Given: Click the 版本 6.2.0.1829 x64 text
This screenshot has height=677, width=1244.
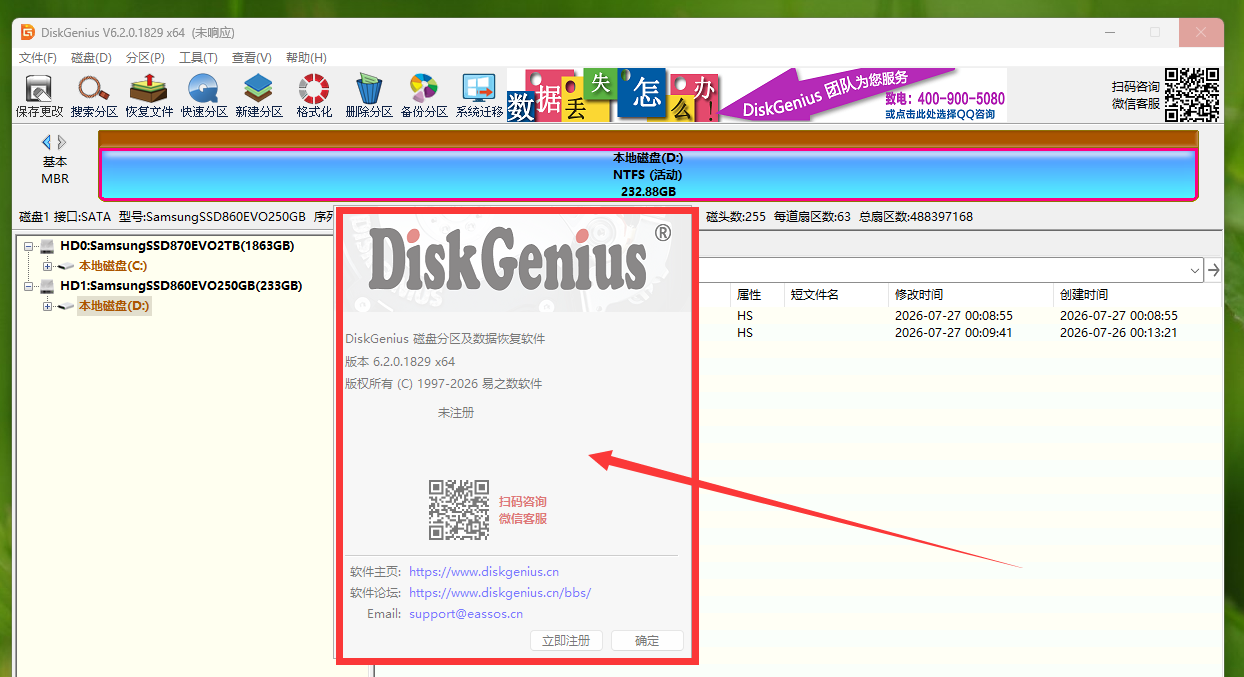Looking at the screenshot, I should coord(400,362).
